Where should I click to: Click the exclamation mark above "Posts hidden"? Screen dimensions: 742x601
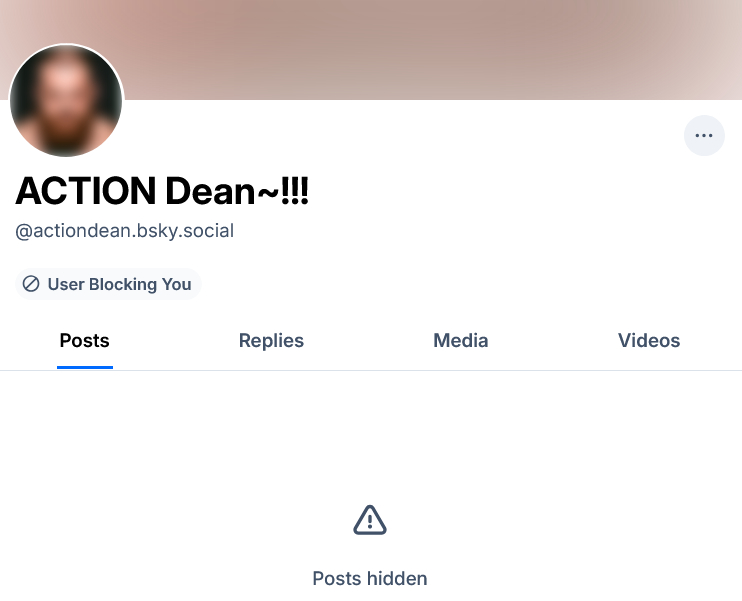370,520
